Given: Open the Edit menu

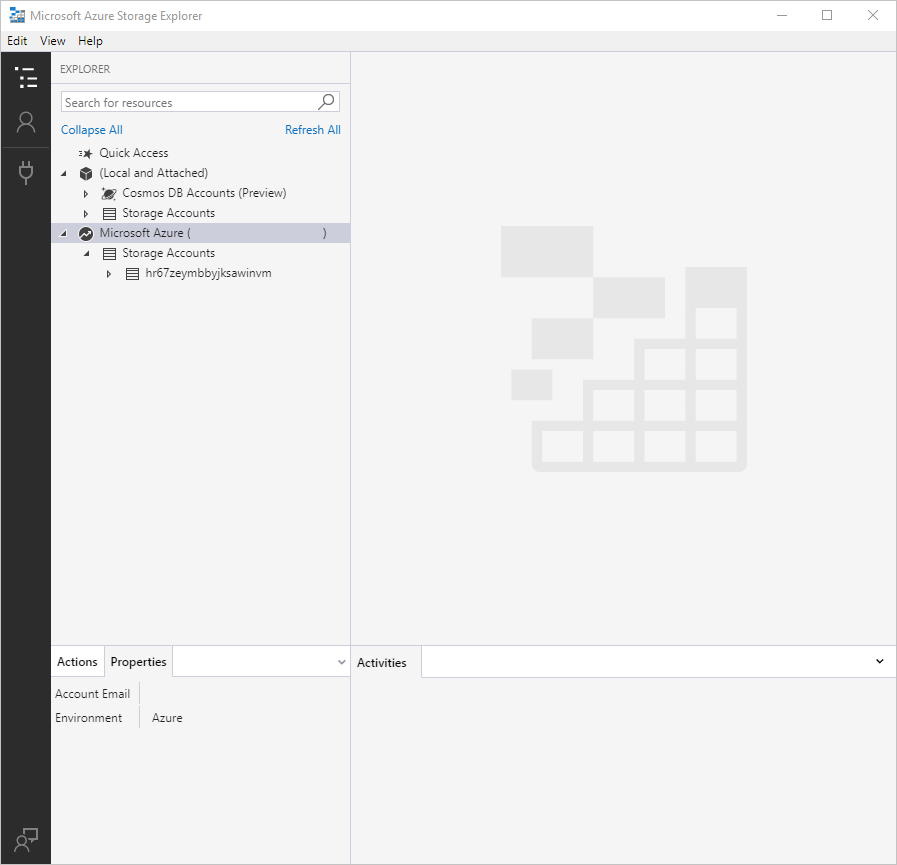Looking at the screenshot, I should [x=16, y=41].
